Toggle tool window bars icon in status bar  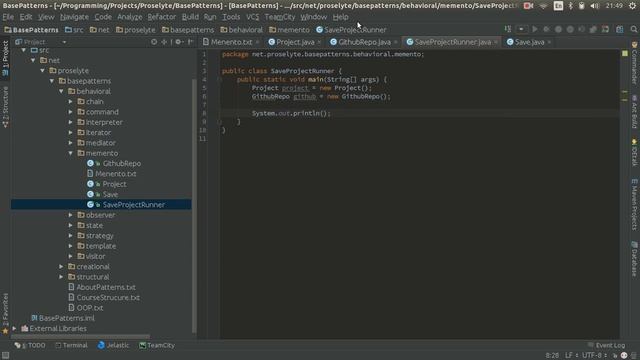(5, 356)
